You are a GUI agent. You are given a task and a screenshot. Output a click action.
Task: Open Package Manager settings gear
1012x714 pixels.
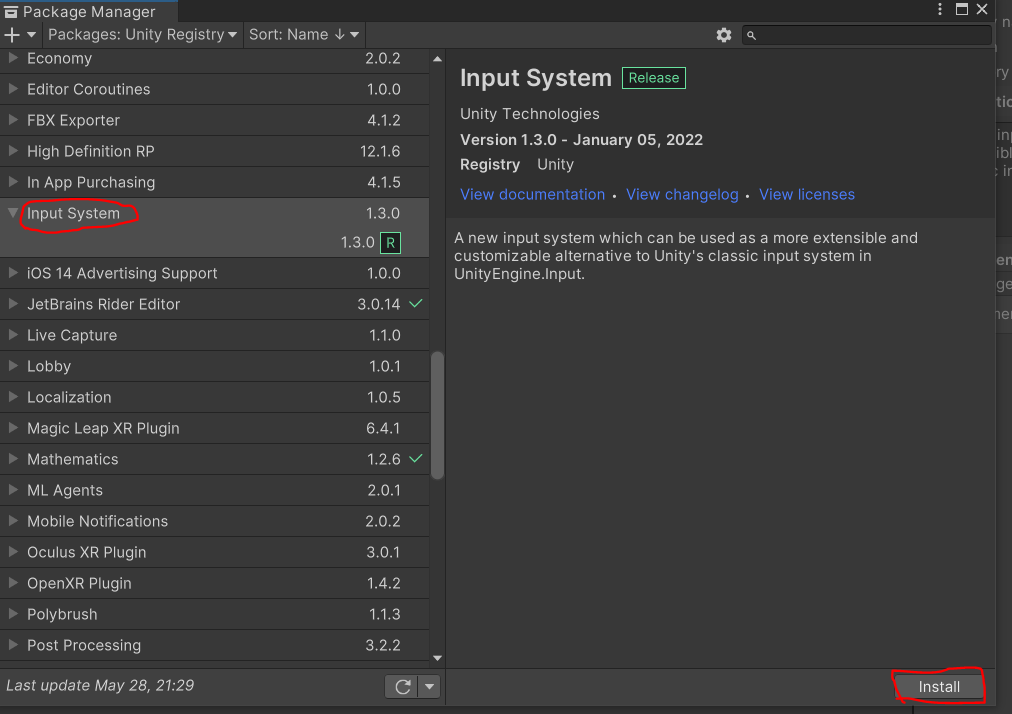coord(724,35)
